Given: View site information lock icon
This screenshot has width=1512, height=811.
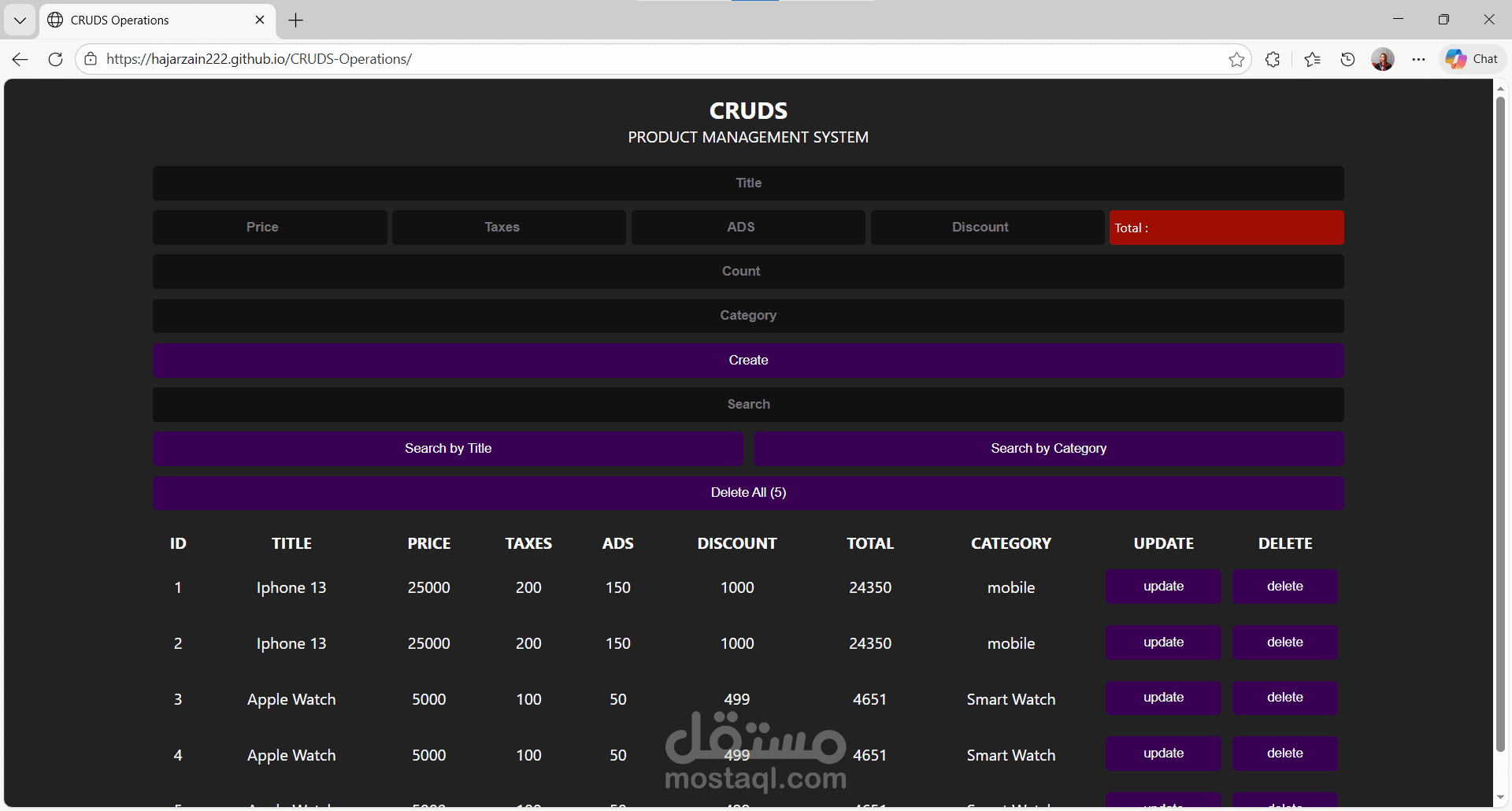Looking at the screenshot, I should pyautogui.click(x=91, y=59).
